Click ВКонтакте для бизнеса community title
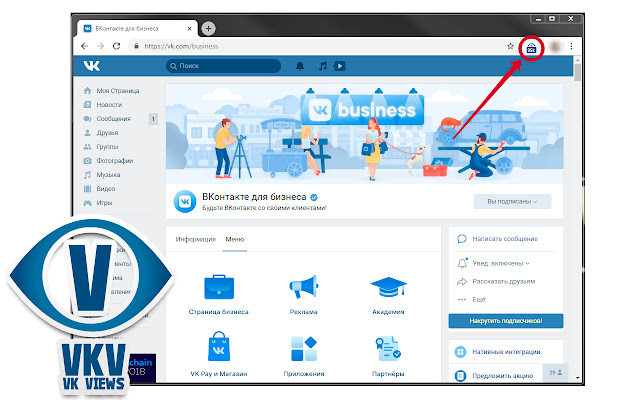The width and height of the screenshot is (640, 400). tap(254, 197)
